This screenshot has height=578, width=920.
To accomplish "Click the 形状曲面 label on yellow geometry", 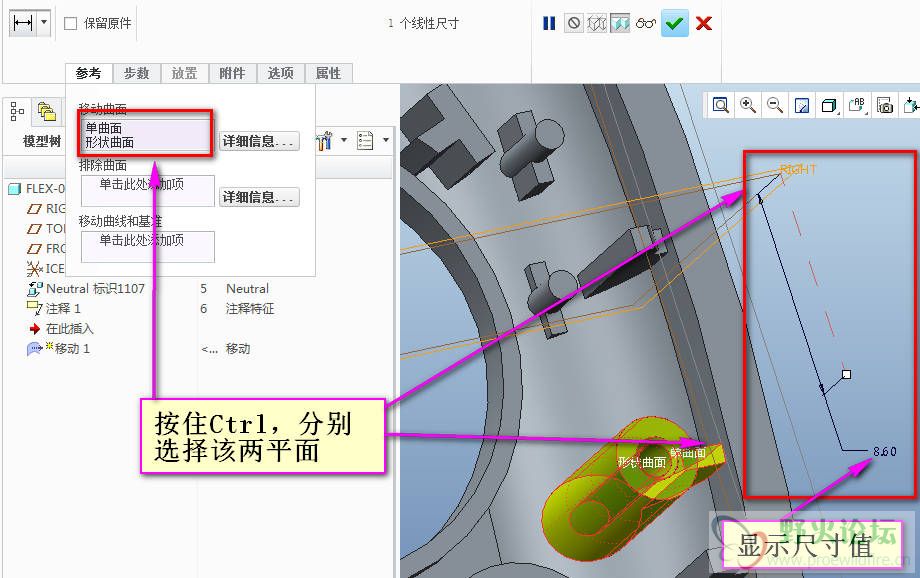I will (x=642, y=462).
